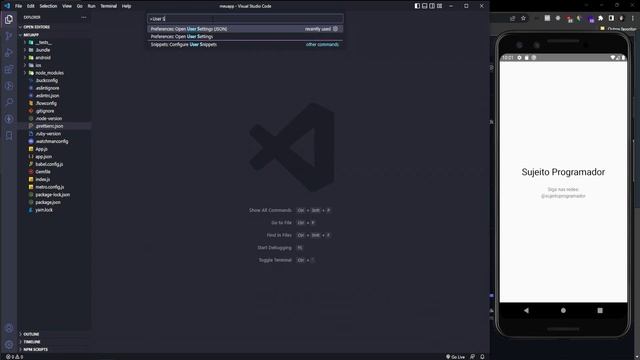Open the File menu
Viewport: 640px width, 360px height.
coord(18,6)
